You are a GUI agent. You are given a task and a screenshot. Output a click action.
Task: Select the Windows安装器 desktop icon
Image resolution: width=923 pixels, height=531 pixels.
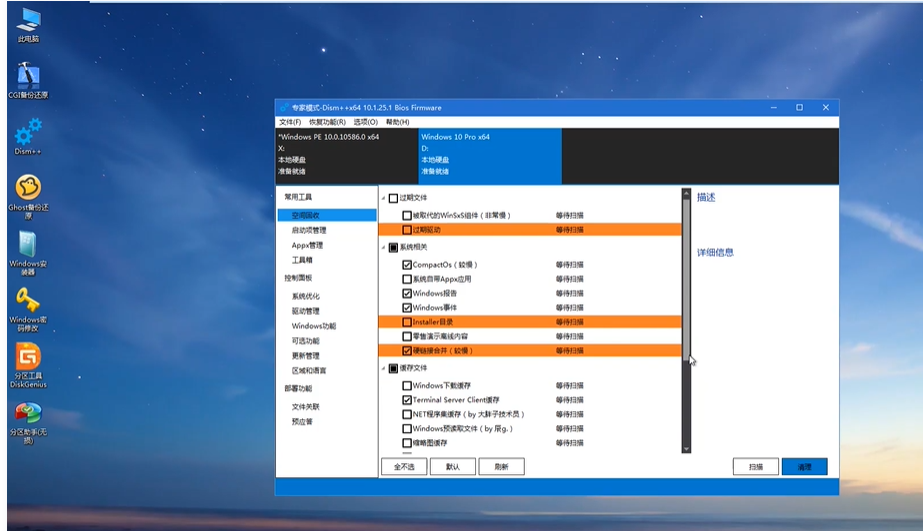point(28,253)
